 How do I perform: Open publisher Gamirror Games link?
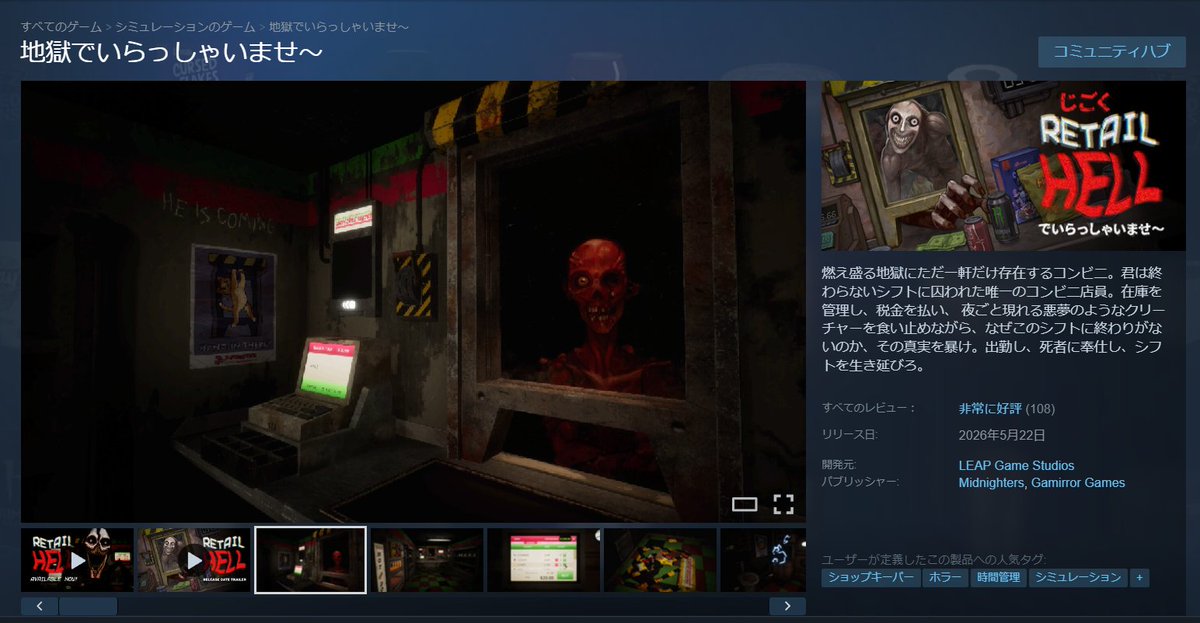pyautogui.click(x=1077, y=483)
